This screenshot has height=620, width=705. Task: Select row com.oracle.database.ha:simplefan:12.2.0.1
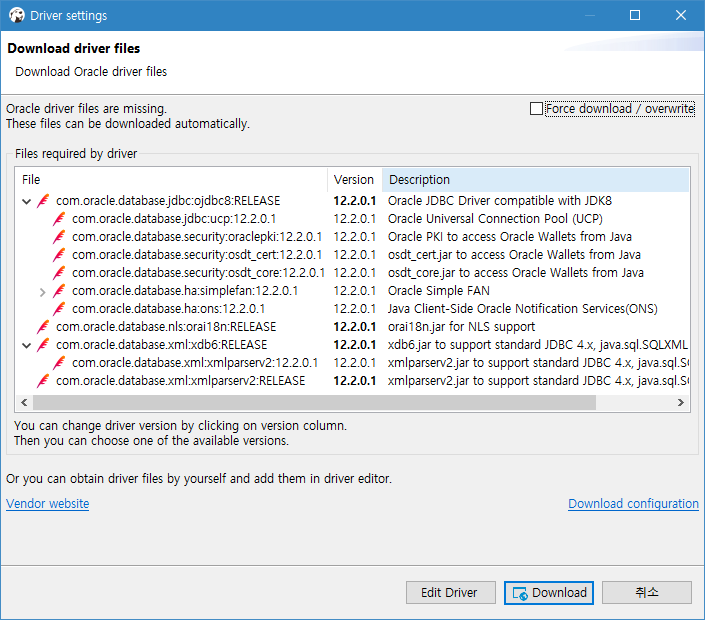click(352, 290)
